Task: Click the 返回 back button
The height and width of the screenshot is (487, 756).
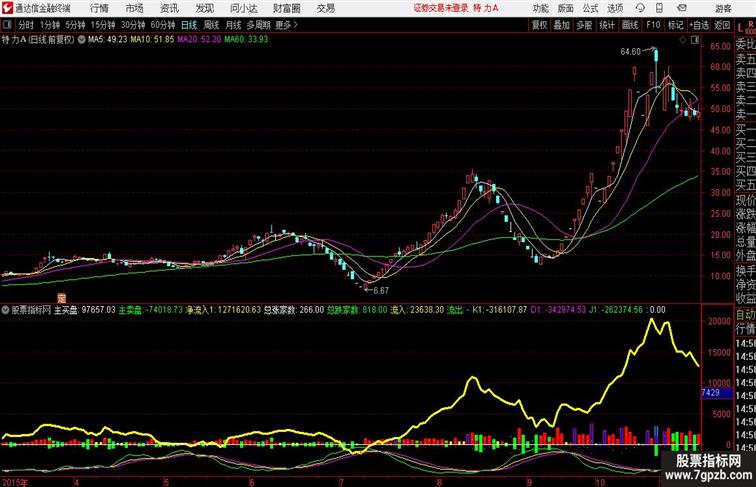Action: tap(722, 25)
